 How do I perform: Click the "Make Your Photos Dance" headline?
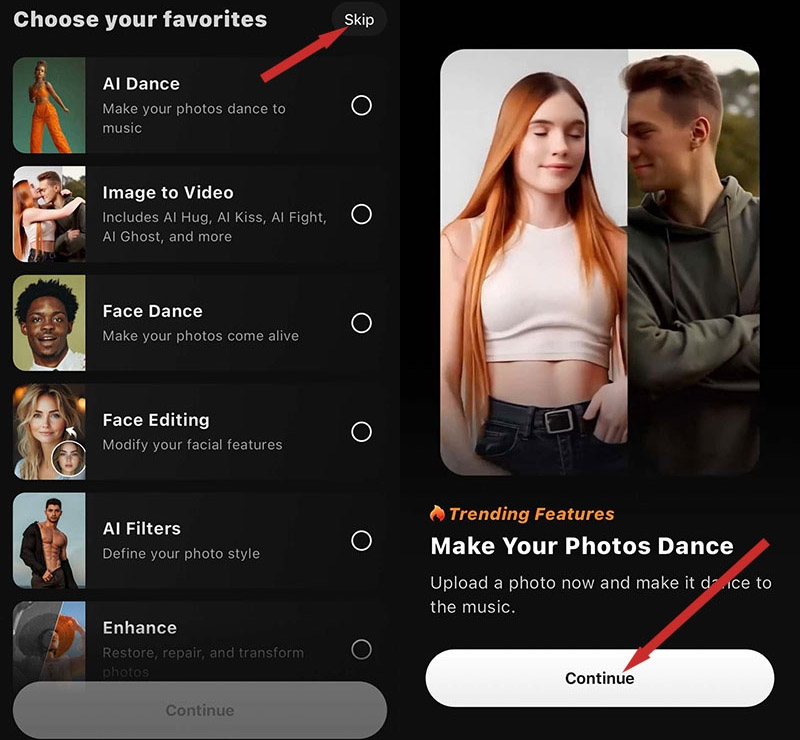tap(582, 546)
